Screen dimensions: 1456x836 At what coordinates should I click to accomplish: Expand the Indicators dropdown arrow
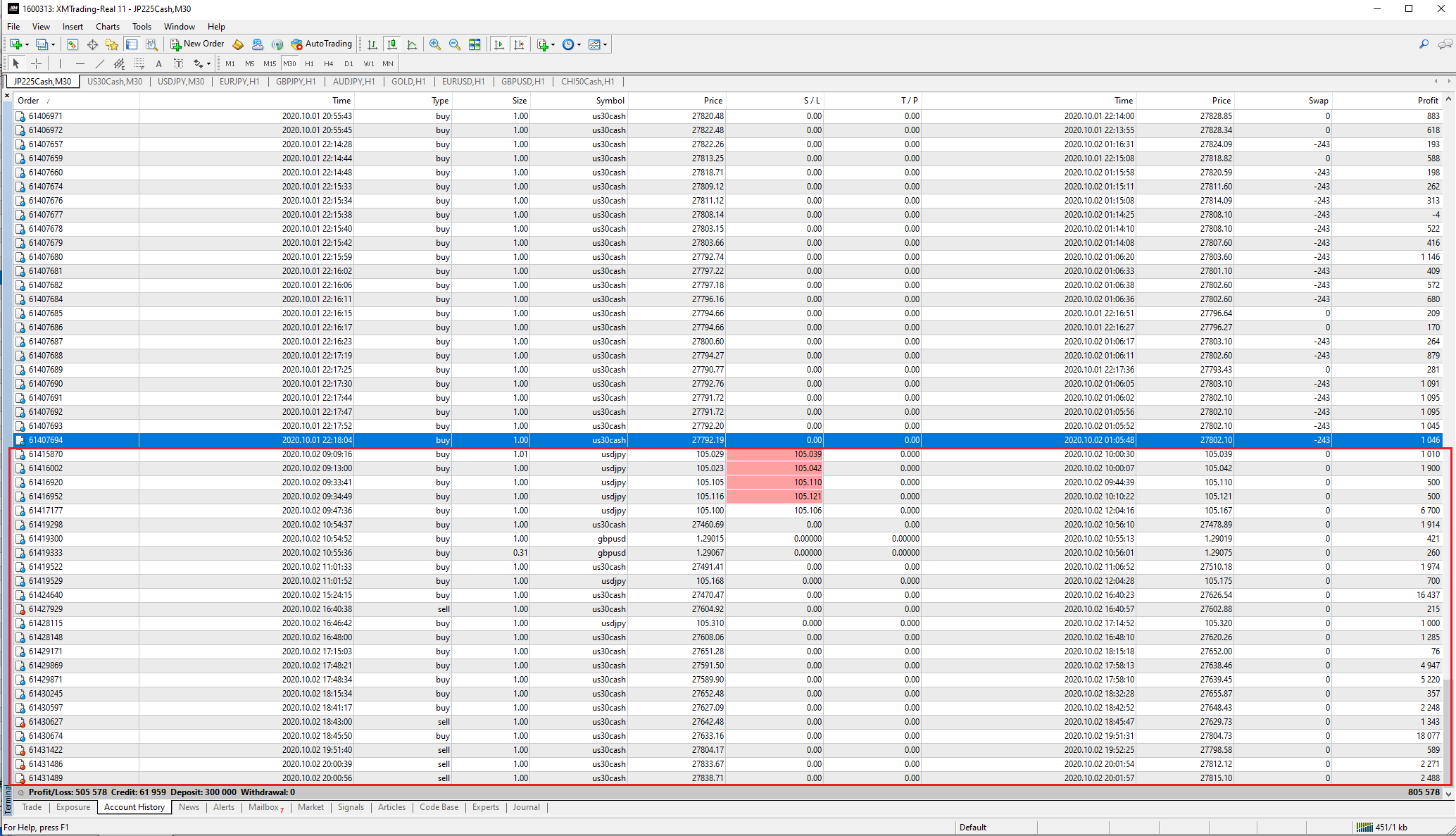pyautogui.click(x=553, y=45)
